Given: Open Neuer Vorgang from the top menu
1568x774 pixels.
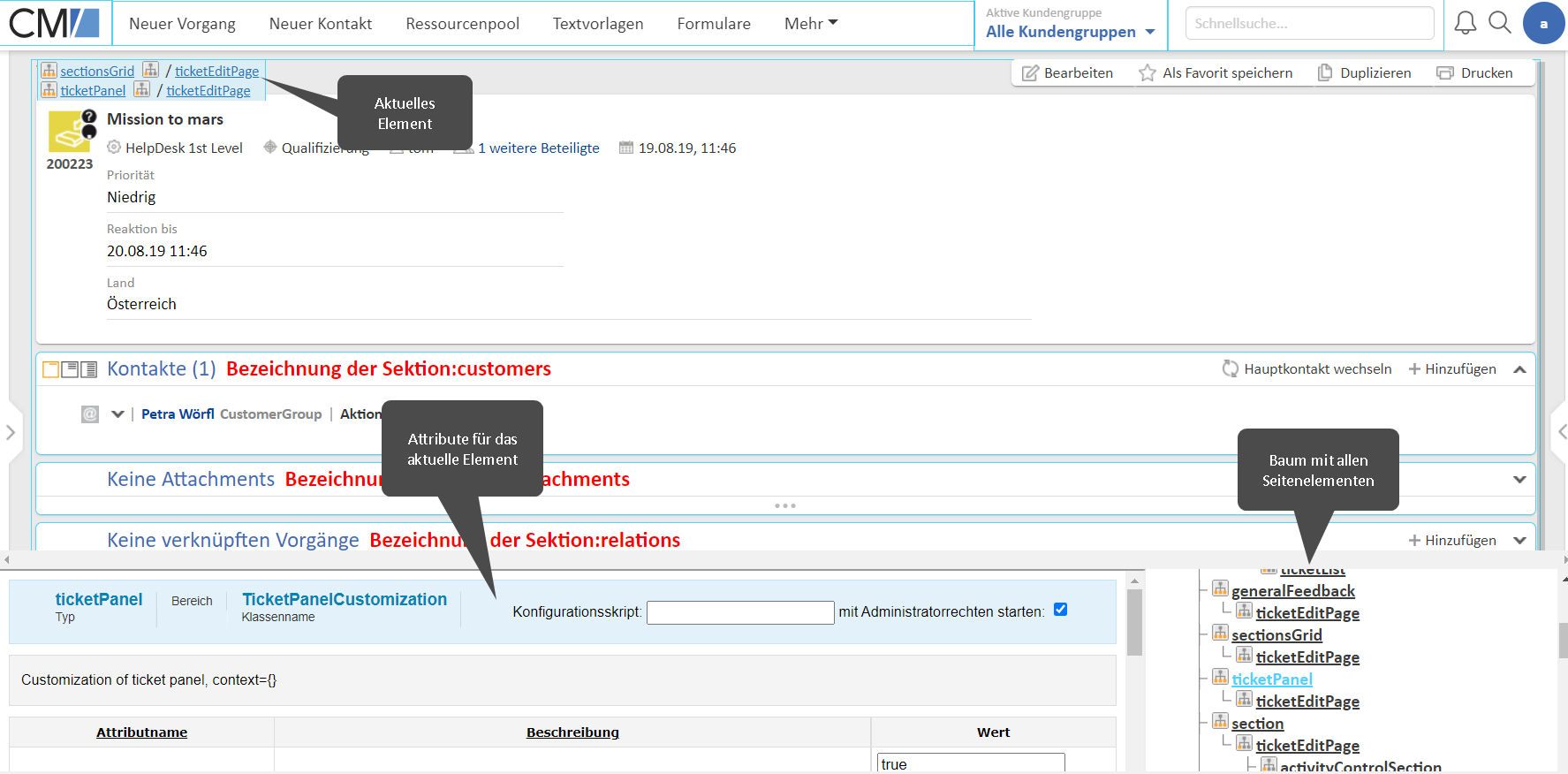Looking at the screenshot, I should point(182,24).
